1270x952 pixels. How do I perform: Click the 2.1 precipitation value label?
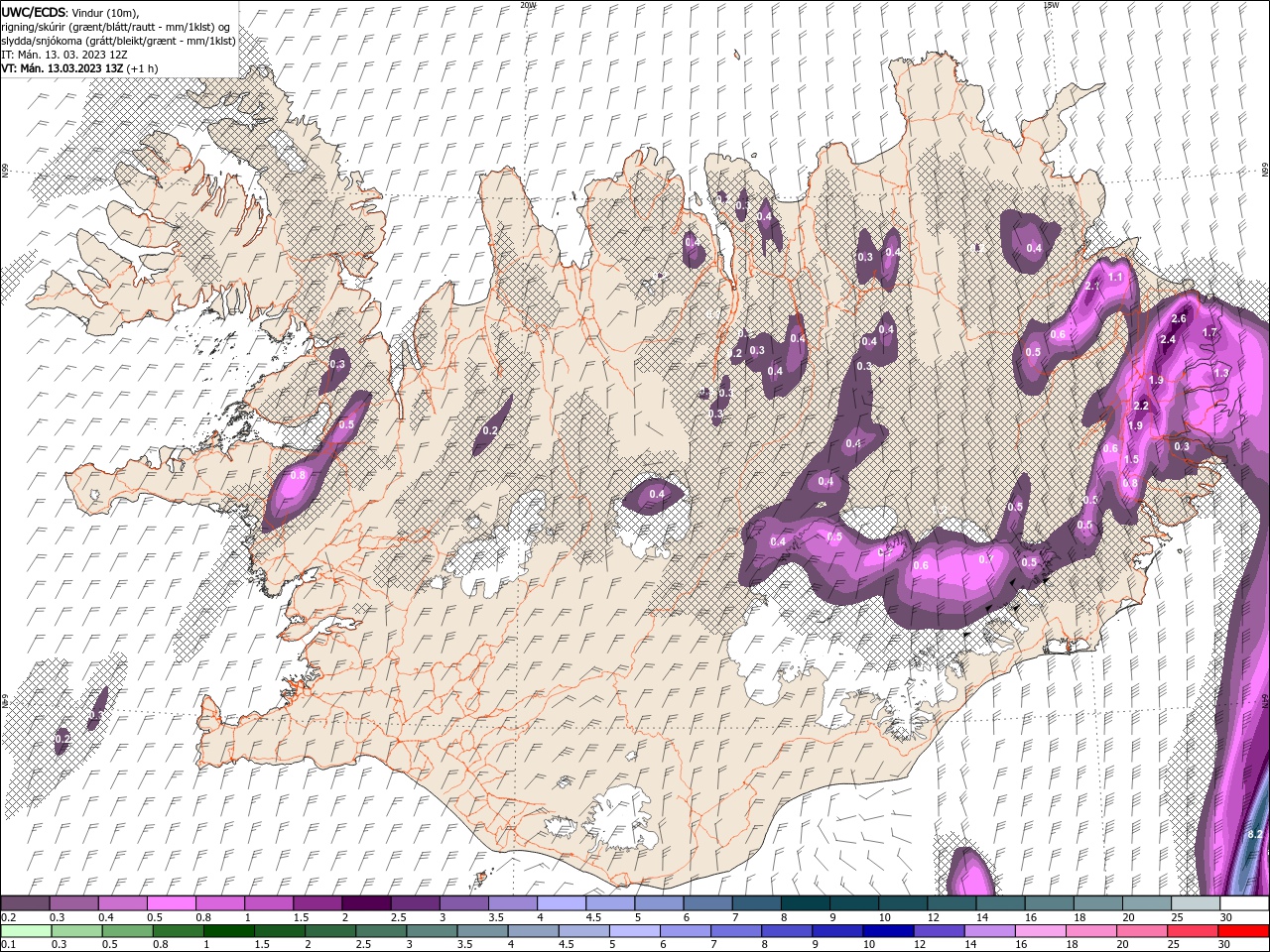tap(1093, 287)
